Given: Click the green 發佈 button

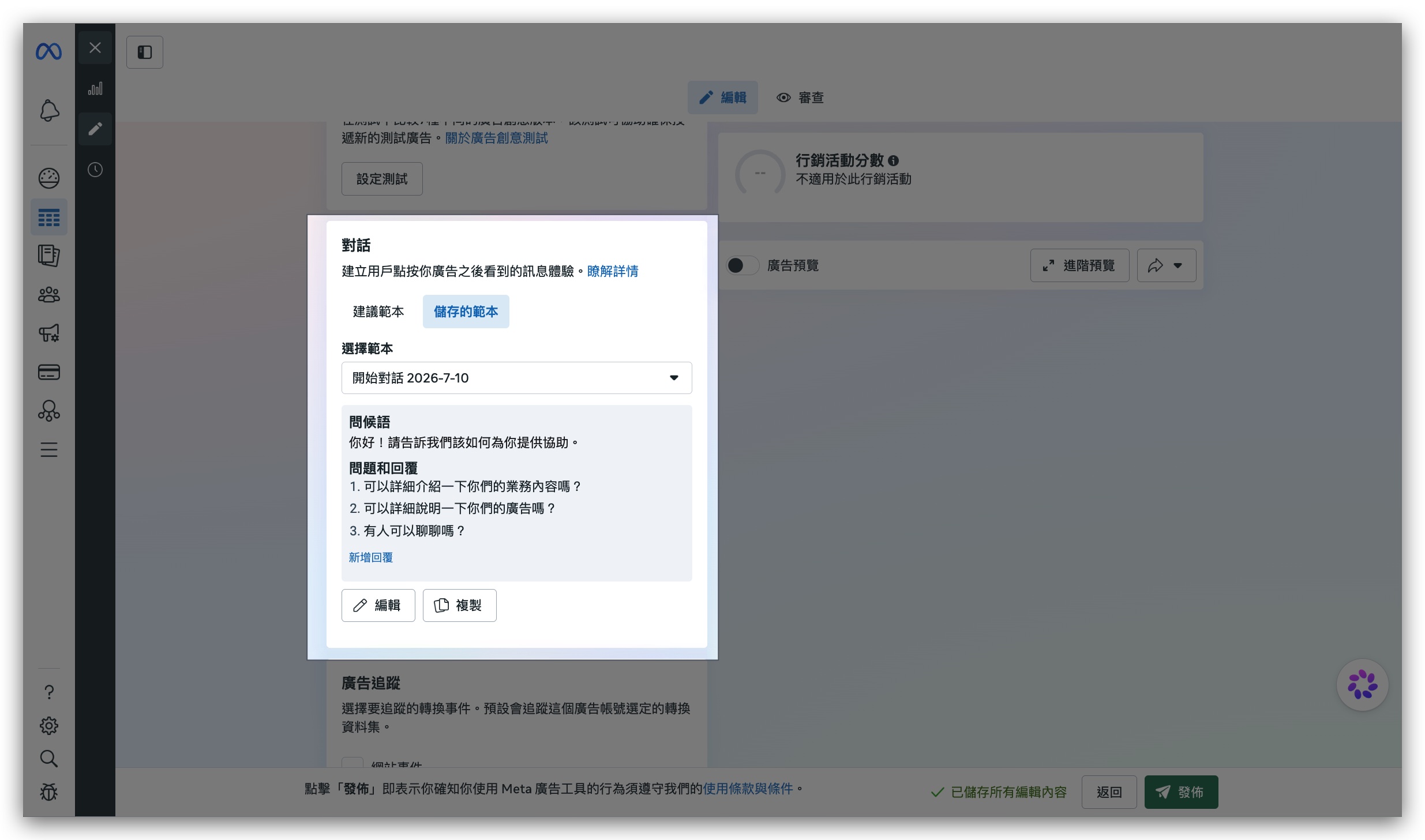Looking at the screenshot, I should 1181,792.
